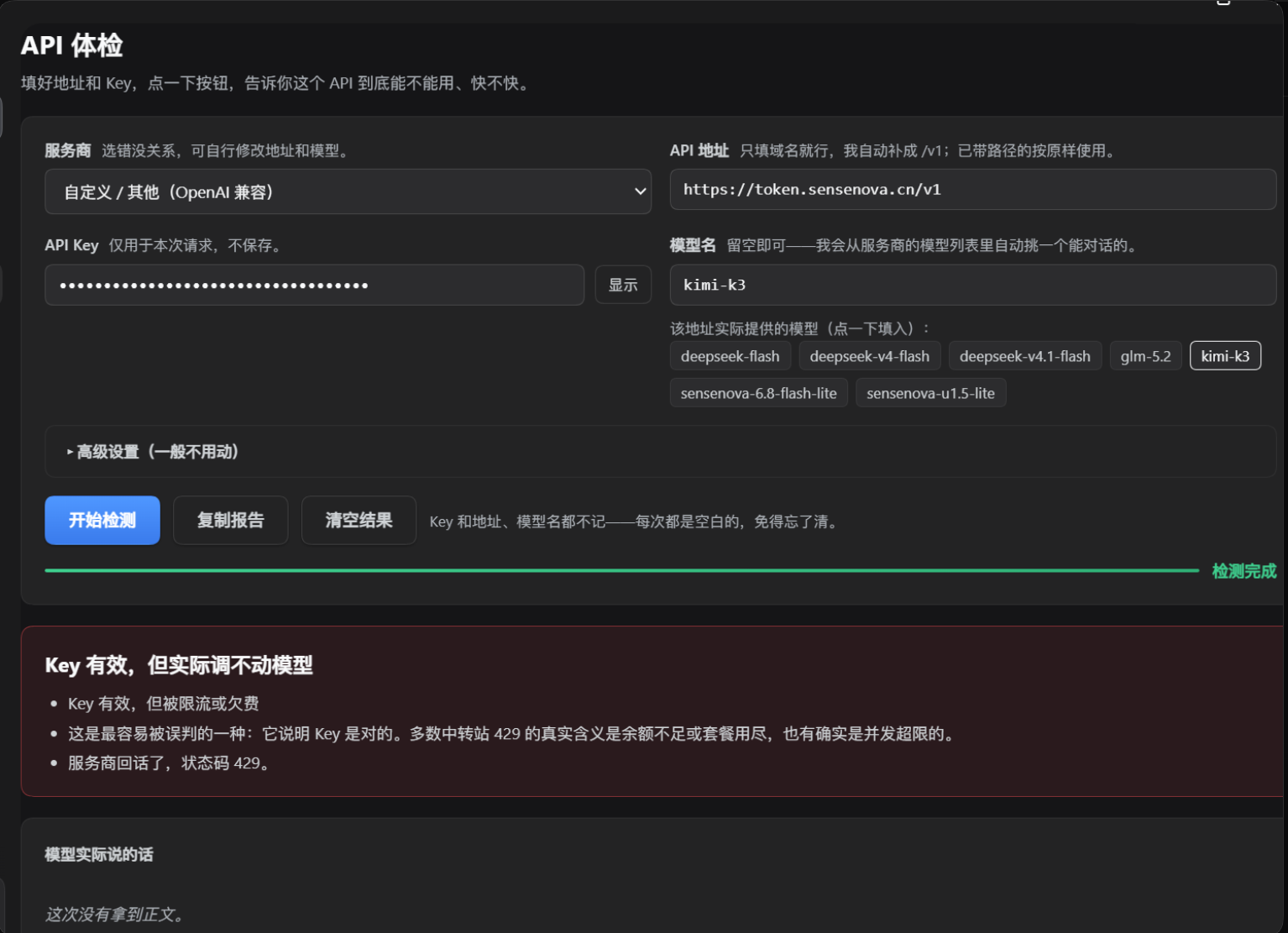Click the 清空结果 button

tap(359, 520)
